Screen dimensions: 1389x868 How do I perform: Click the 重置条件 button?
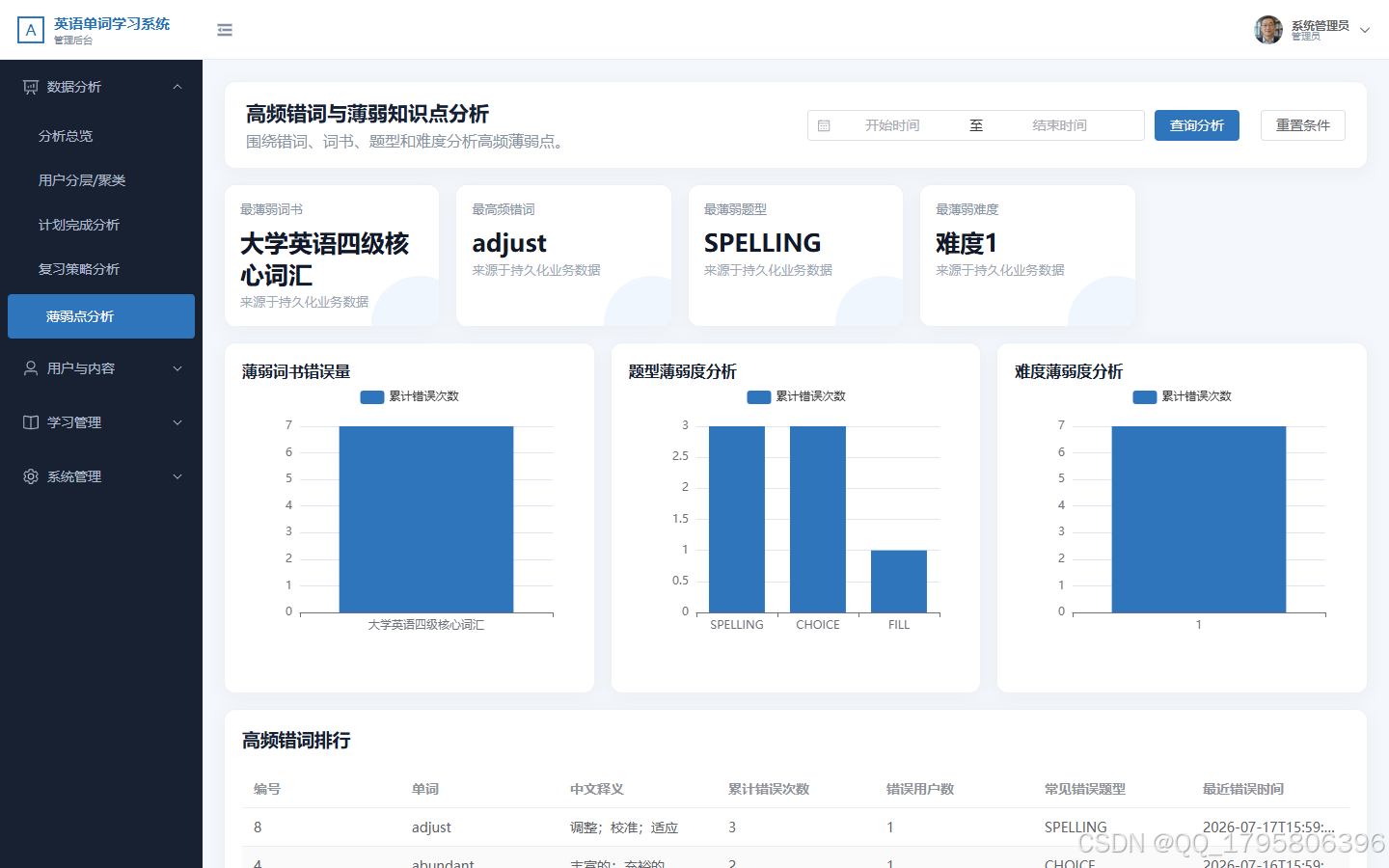pos(1303,125)
